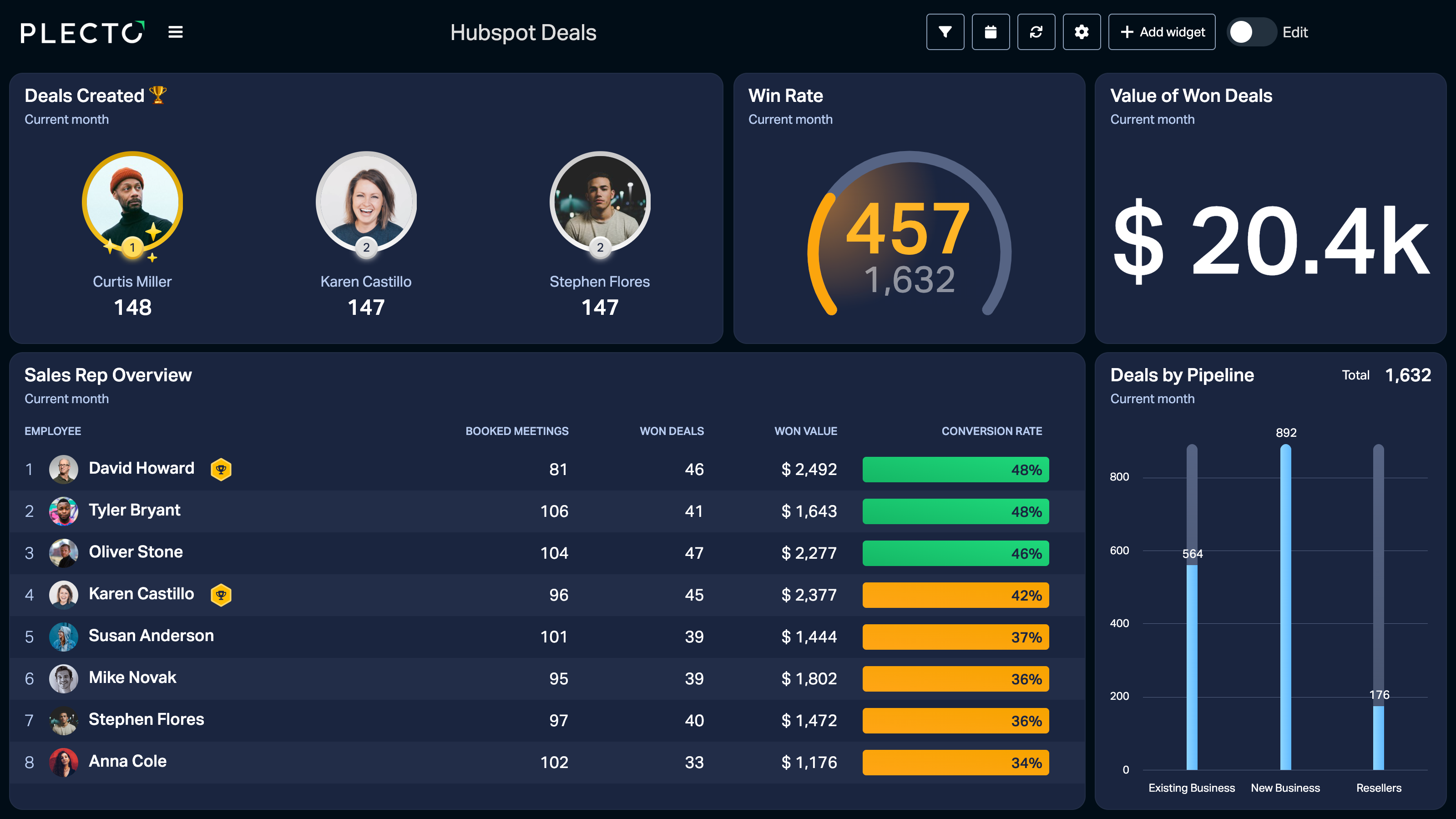Click Karen Castillo's trophy badge in the table
This screenshot has width=1456, height=819.
[x=221, y=595]
